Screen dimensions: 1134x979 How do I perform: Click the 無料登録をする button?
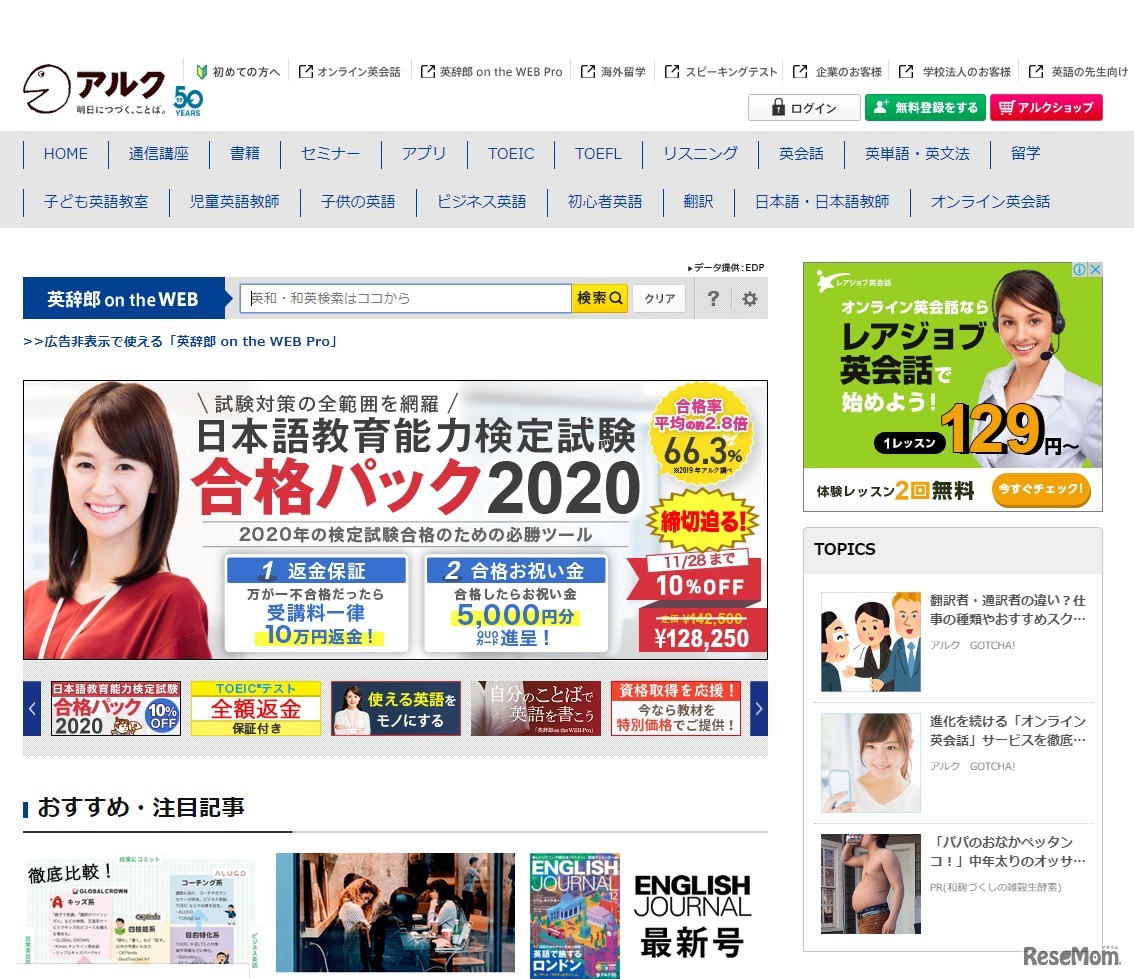(x=925, y=108)
